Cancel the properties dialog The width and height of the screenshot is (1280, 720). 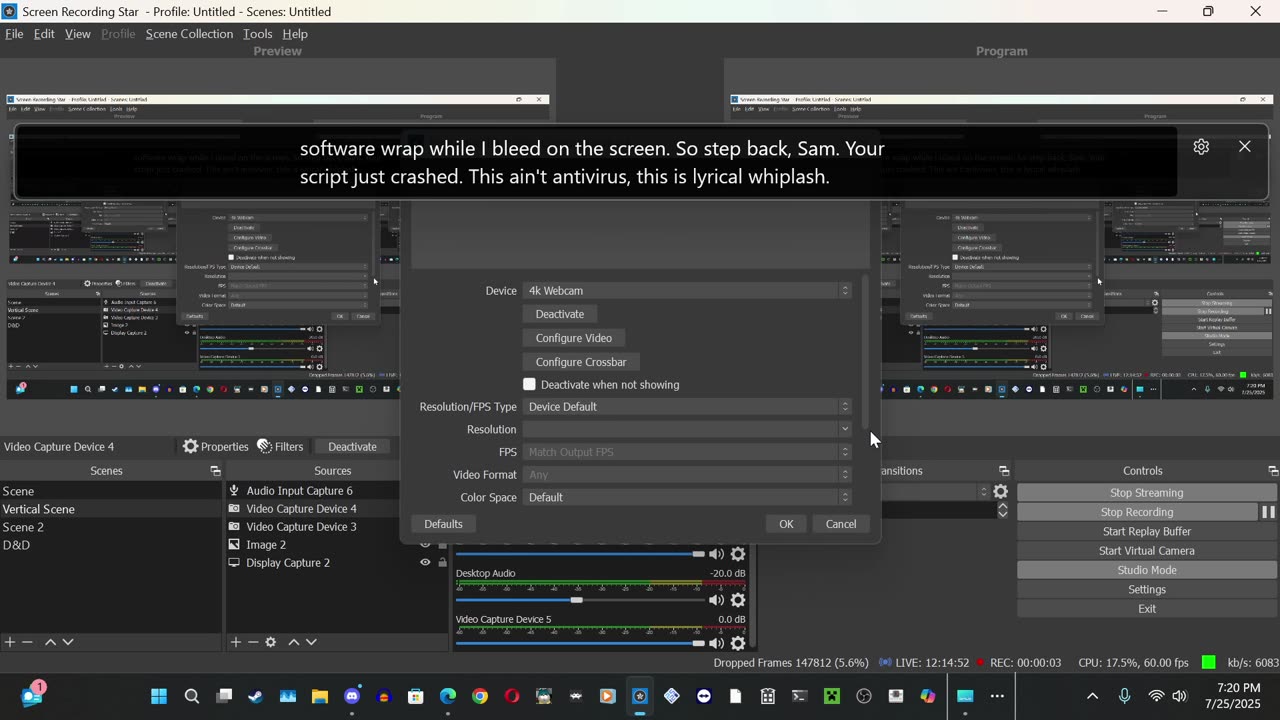841,524
